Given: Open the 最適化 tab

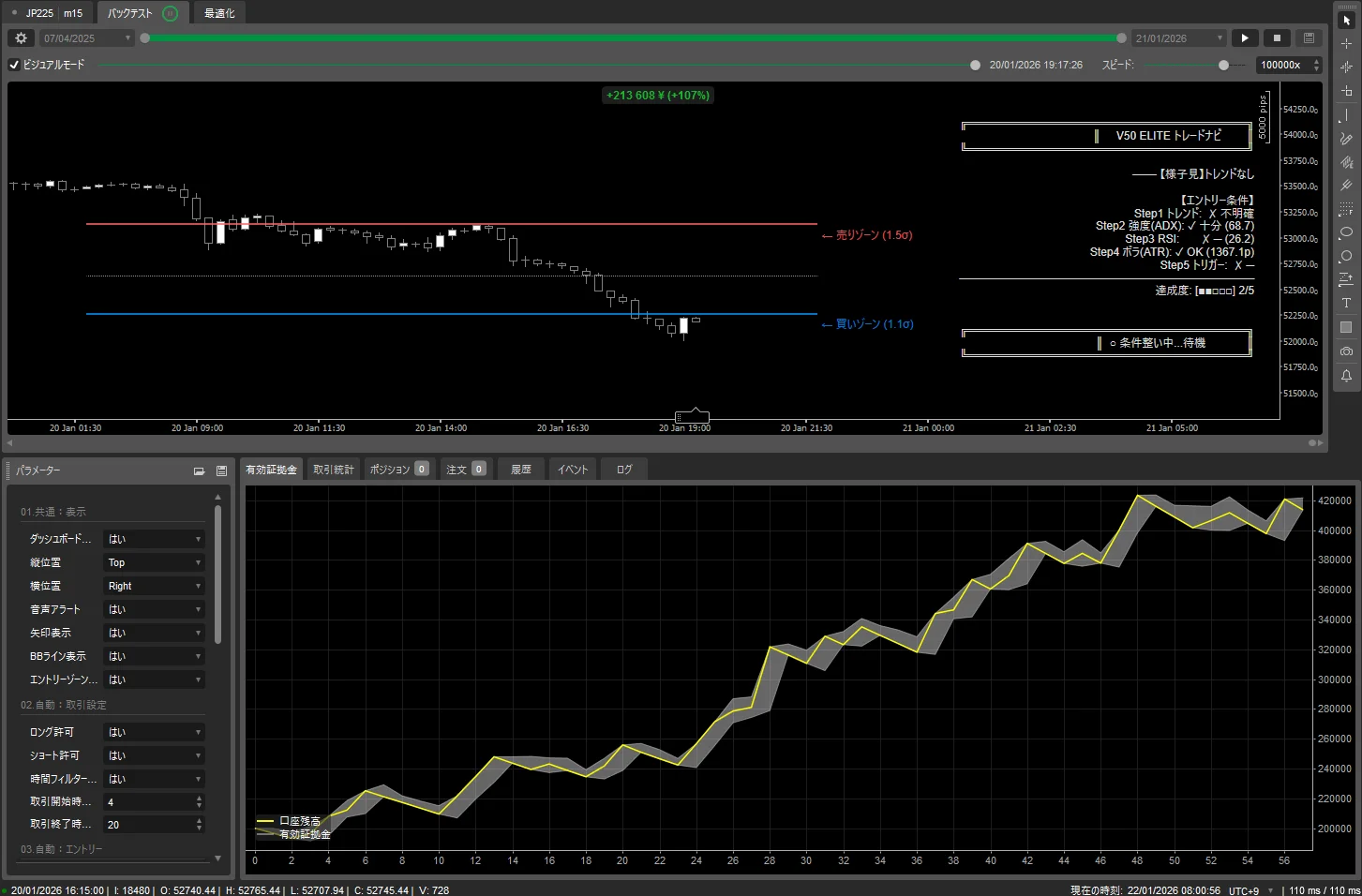Looking at the screenshot, I should point(219,13).
